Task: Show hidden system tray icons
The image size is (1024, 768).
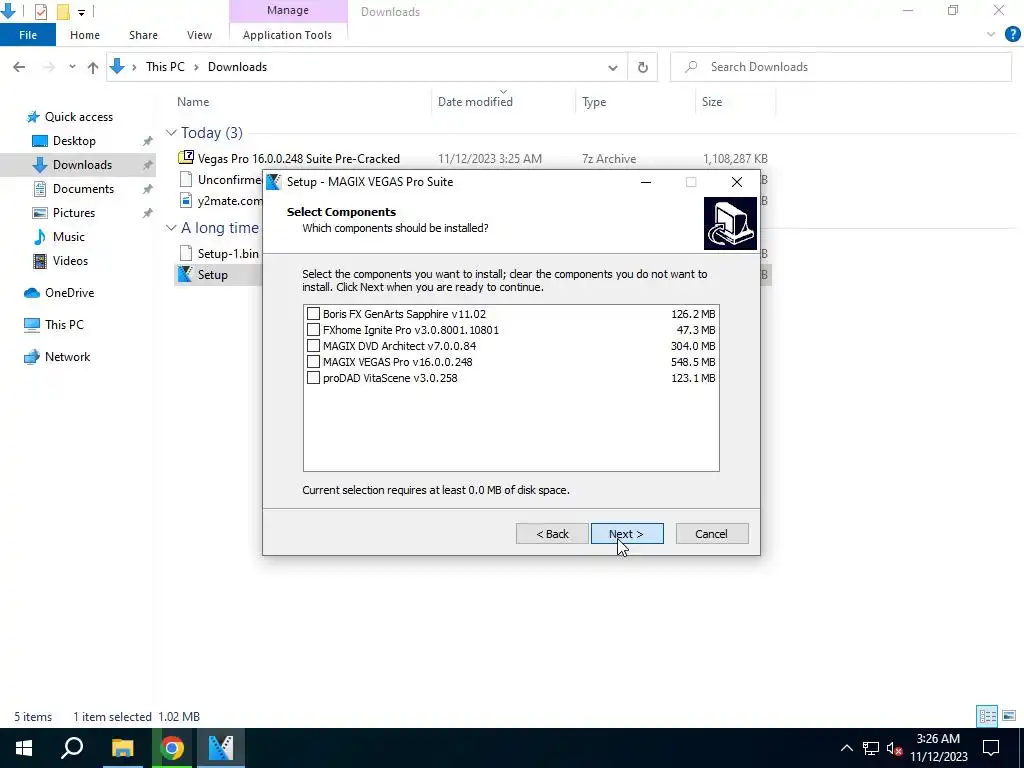Action: tap(846, 748)
